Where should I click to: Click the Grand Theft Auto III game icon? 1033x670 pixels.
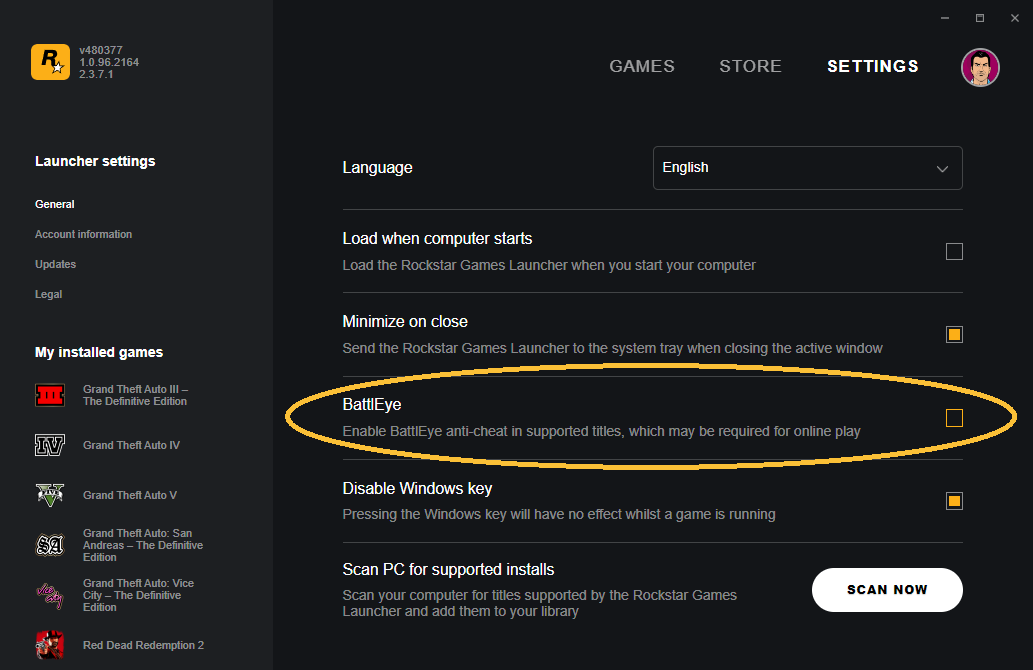point(50,395)
